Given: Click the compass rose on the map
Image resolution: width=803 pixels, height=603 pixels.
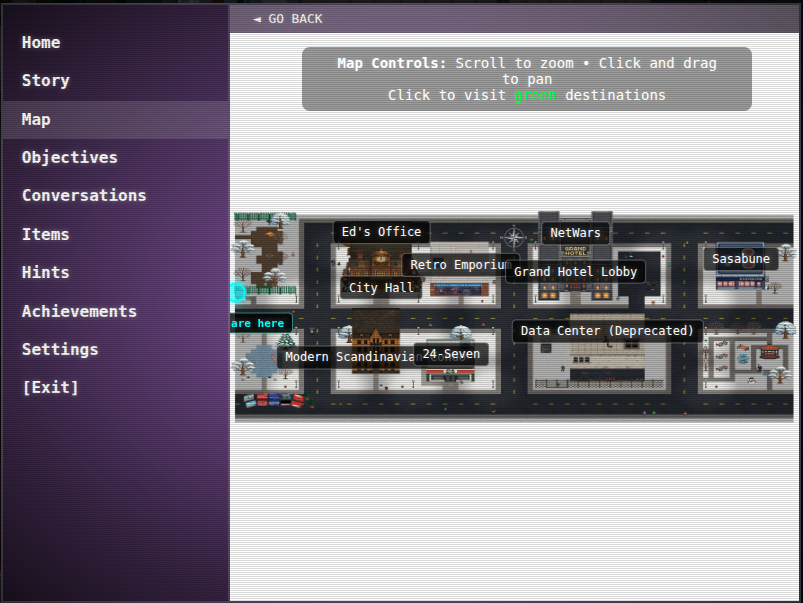Looking at the screenshot, I should (514, 238).
